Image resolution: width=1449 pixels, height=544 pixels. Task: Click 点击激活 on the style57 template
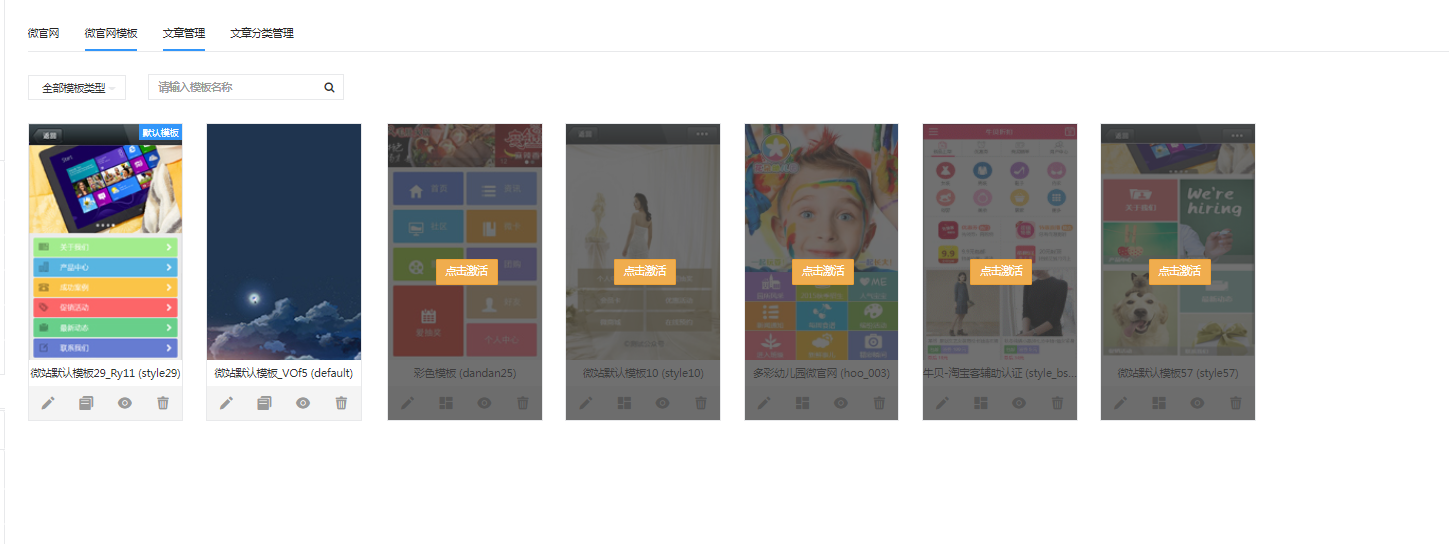tap(1180, 271)
